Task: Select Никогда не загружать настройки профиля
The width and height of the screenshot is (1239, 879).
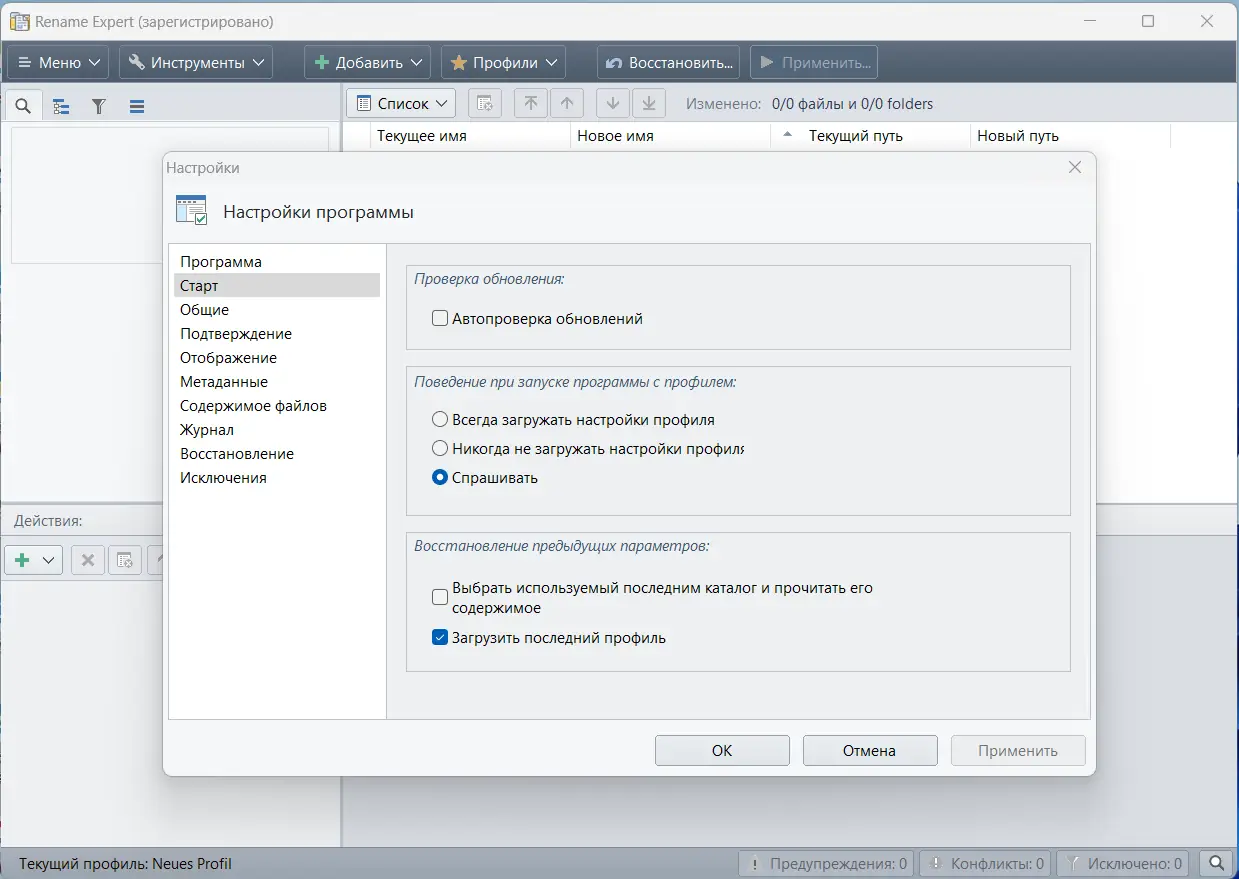Action: [x=439, y=449]
